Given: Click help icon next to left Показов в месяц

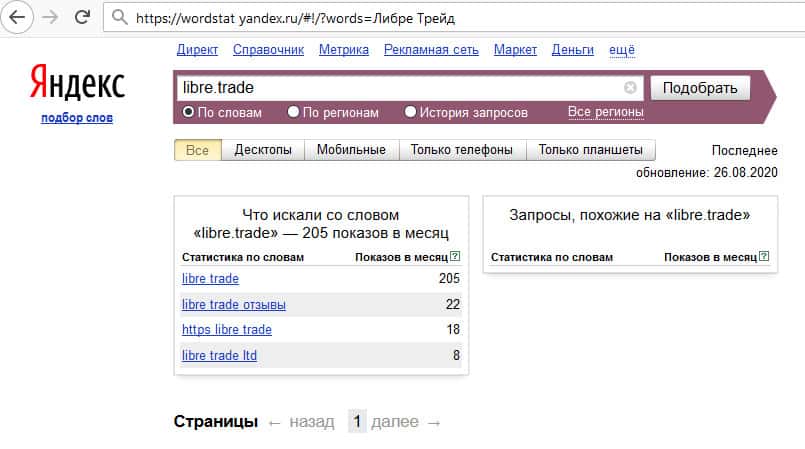Looking at the screenshot, I should [x=455, y=257].
